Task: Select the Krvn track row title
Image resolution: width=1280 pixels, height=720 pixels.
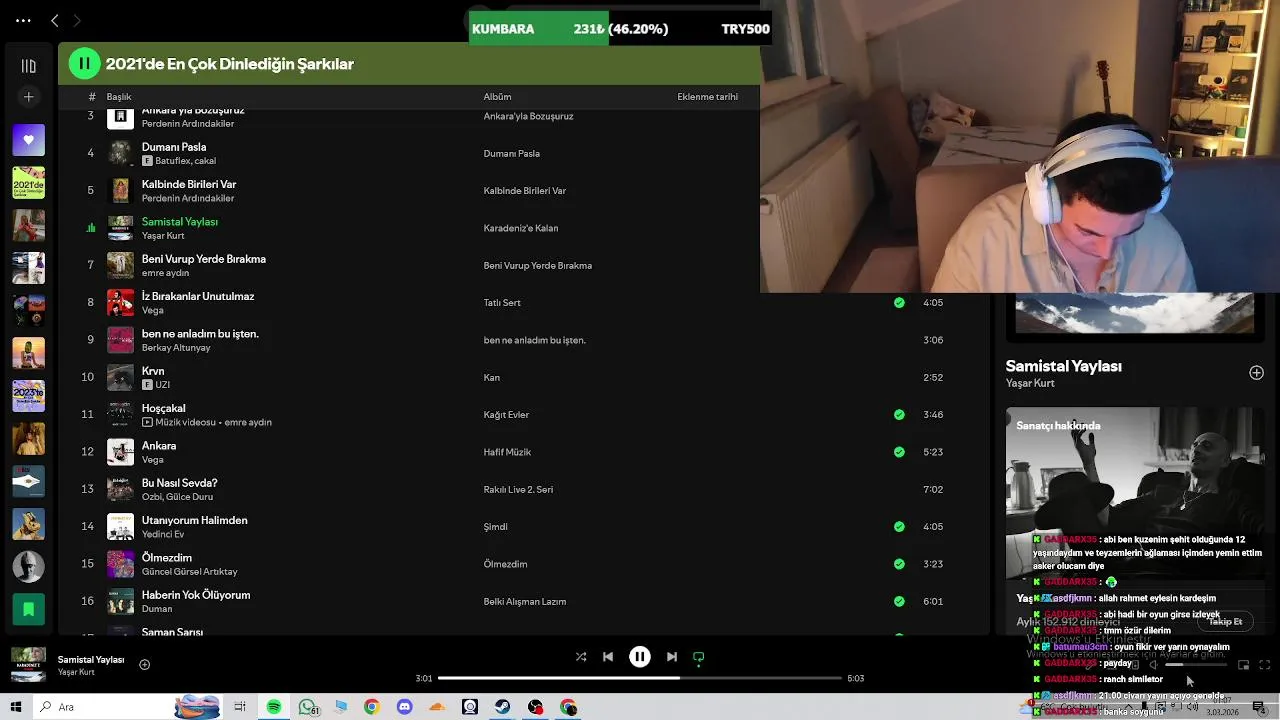Action: [x=153, y=371]
